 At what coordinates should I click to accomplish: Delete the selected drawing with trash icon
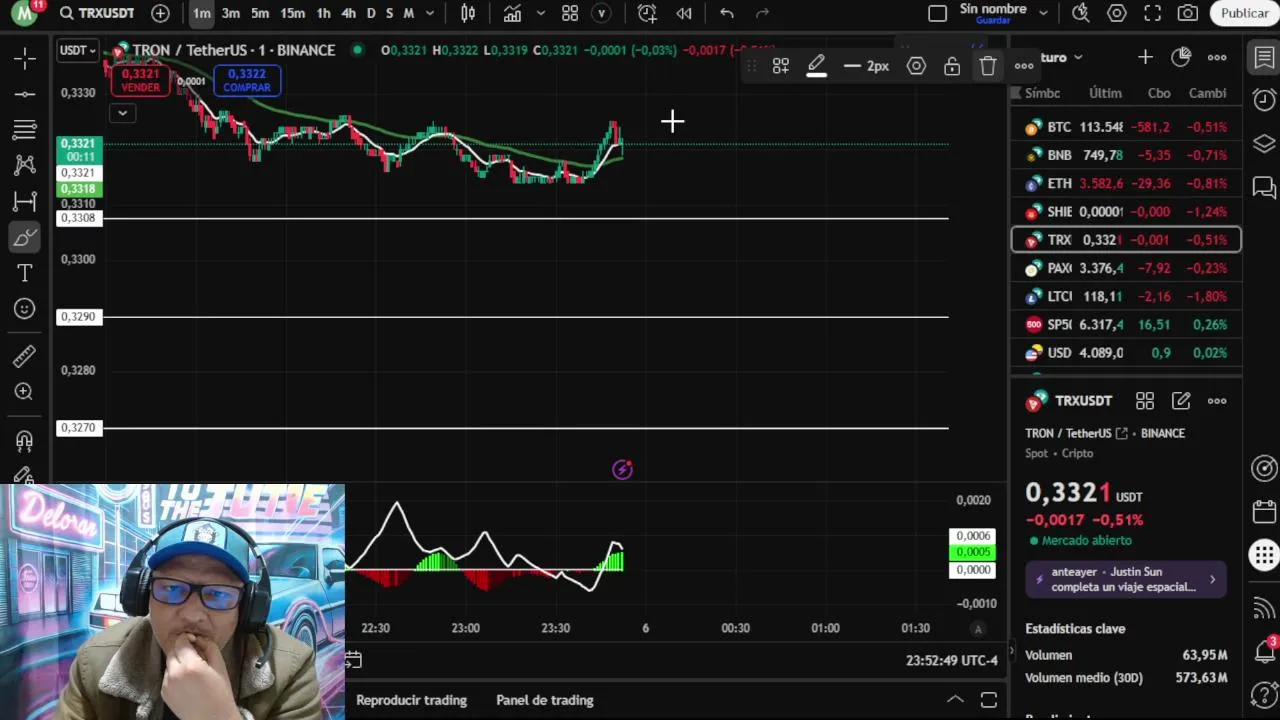click(988, 66)
